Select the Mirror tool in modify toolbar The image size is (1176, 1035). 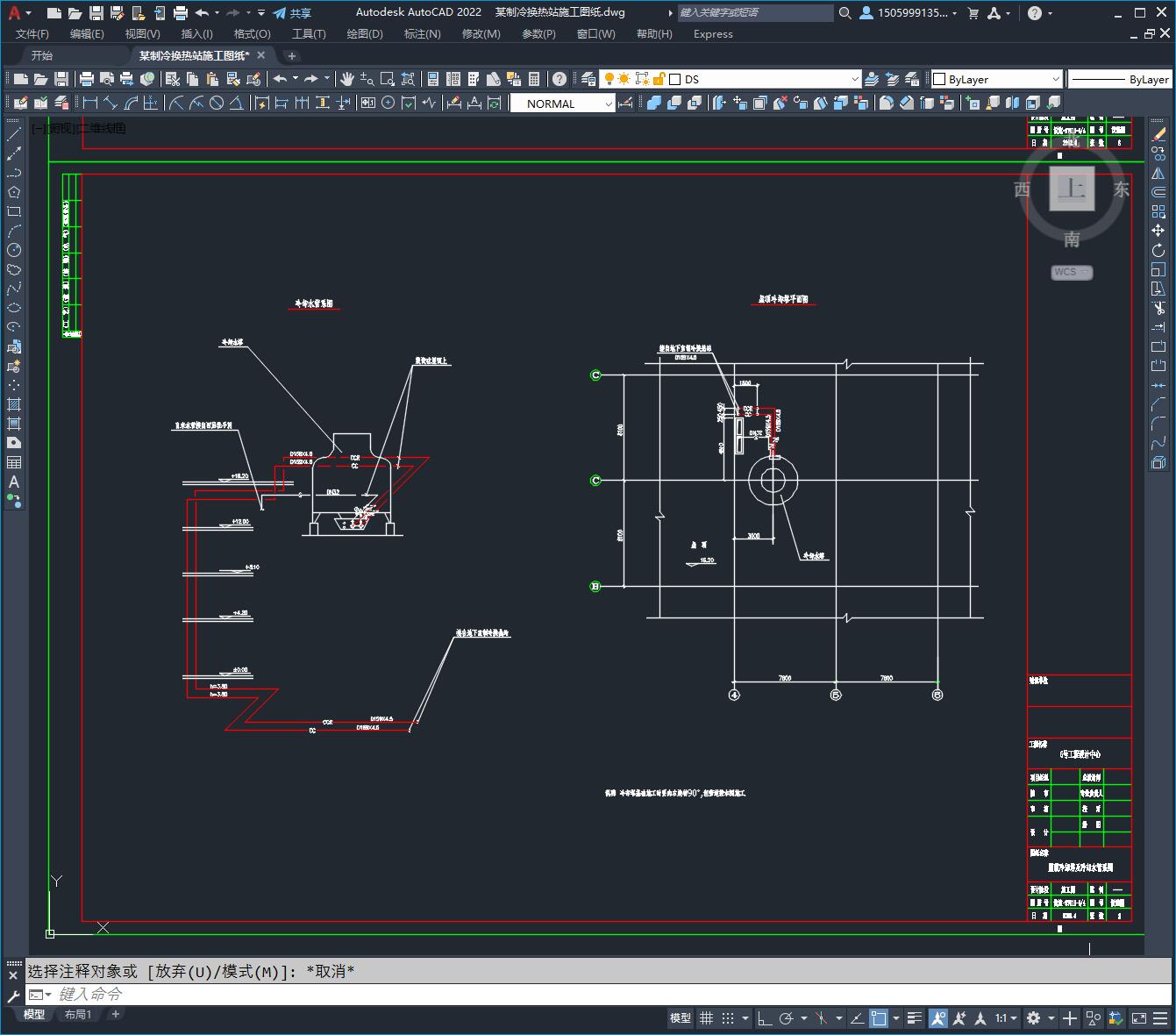pos(1158,173)
